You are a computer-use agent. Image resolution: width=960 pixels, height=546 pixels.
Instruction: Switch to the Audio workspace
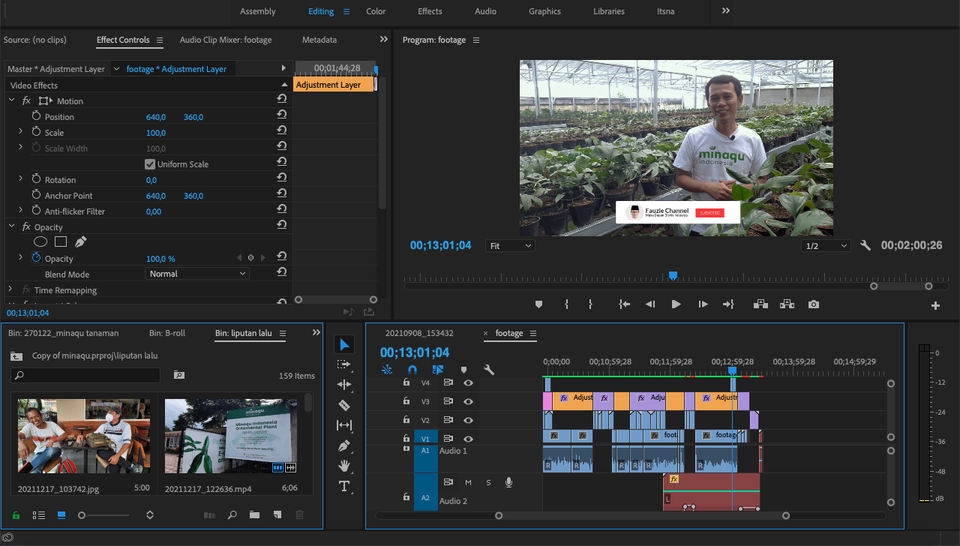pyautogui.click(x=486, y=11)
